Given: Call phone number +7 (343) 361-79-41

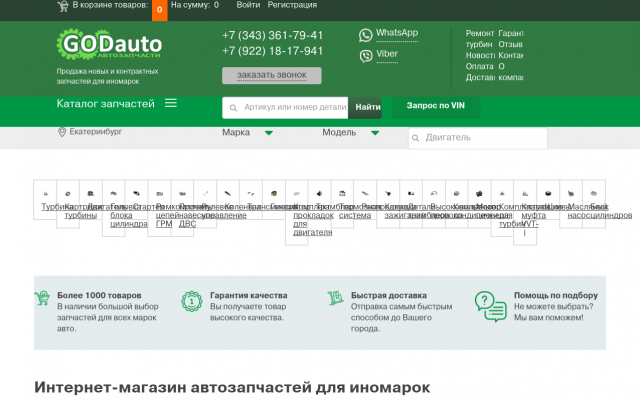Looking at the screenshot, I should point(273,36).
